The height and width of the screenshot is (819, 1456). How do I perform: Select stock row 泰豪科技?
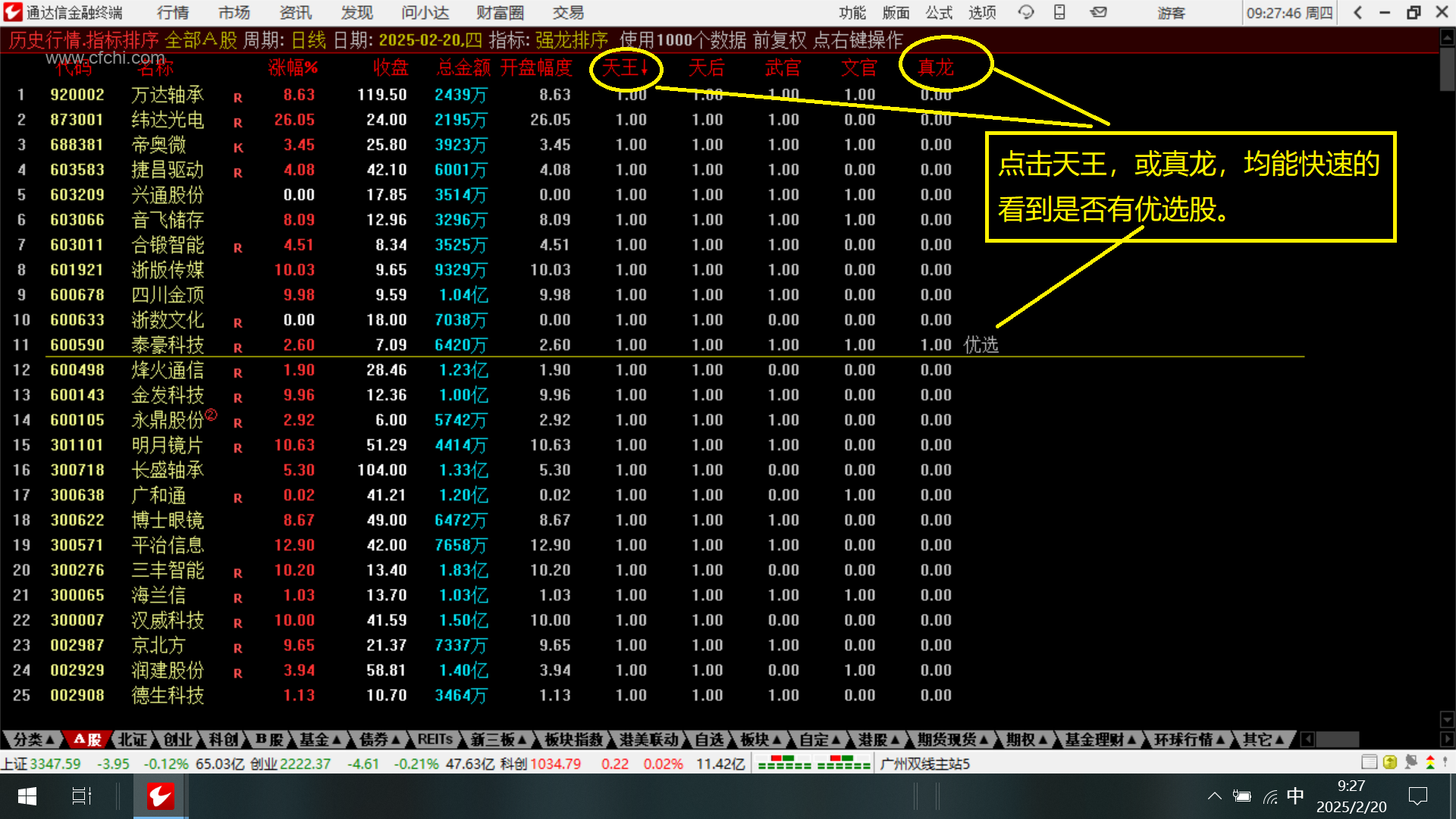tap(167, 345)
